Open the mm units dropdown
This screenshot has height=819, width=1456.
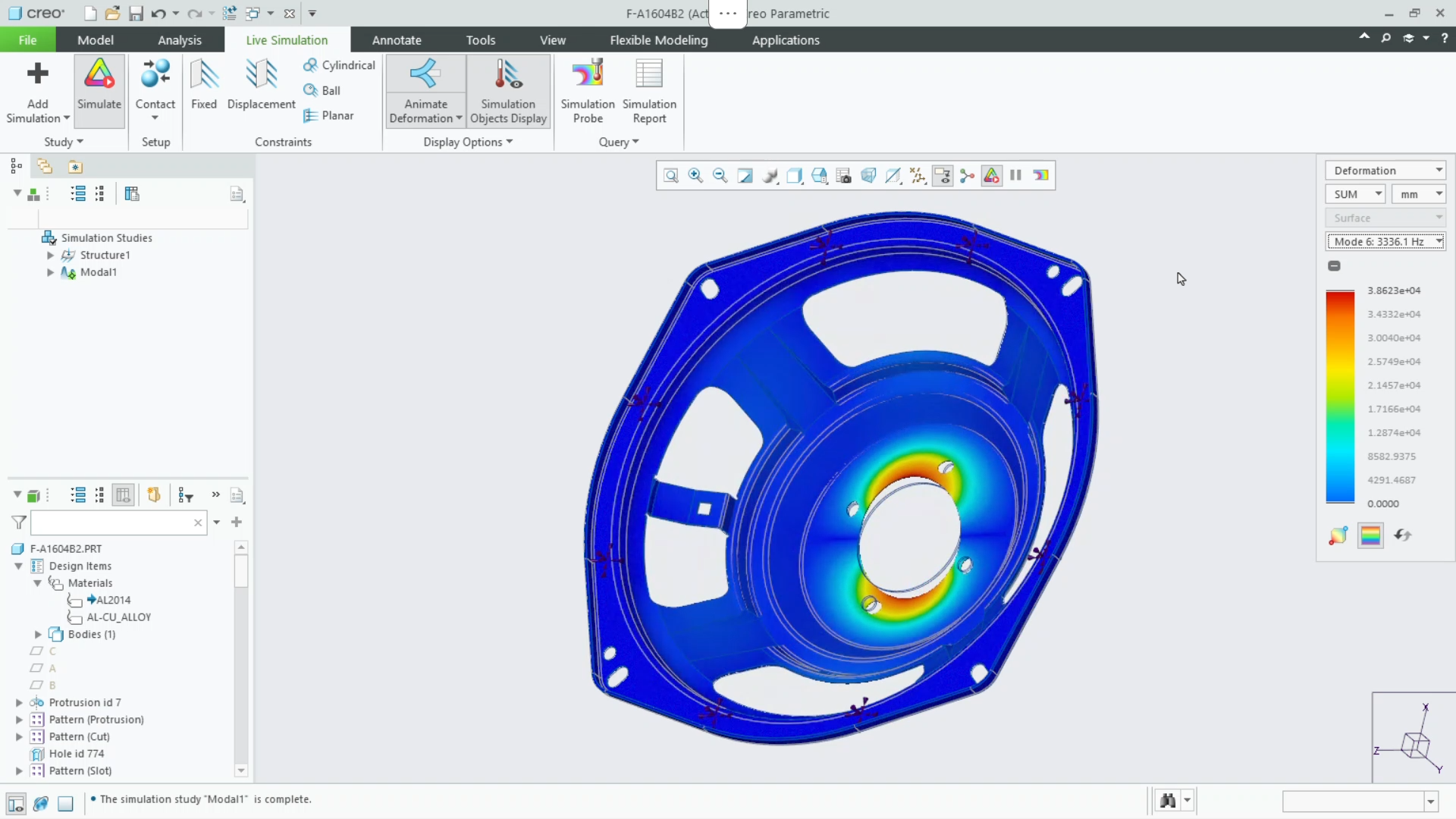tap(1419, 194)
